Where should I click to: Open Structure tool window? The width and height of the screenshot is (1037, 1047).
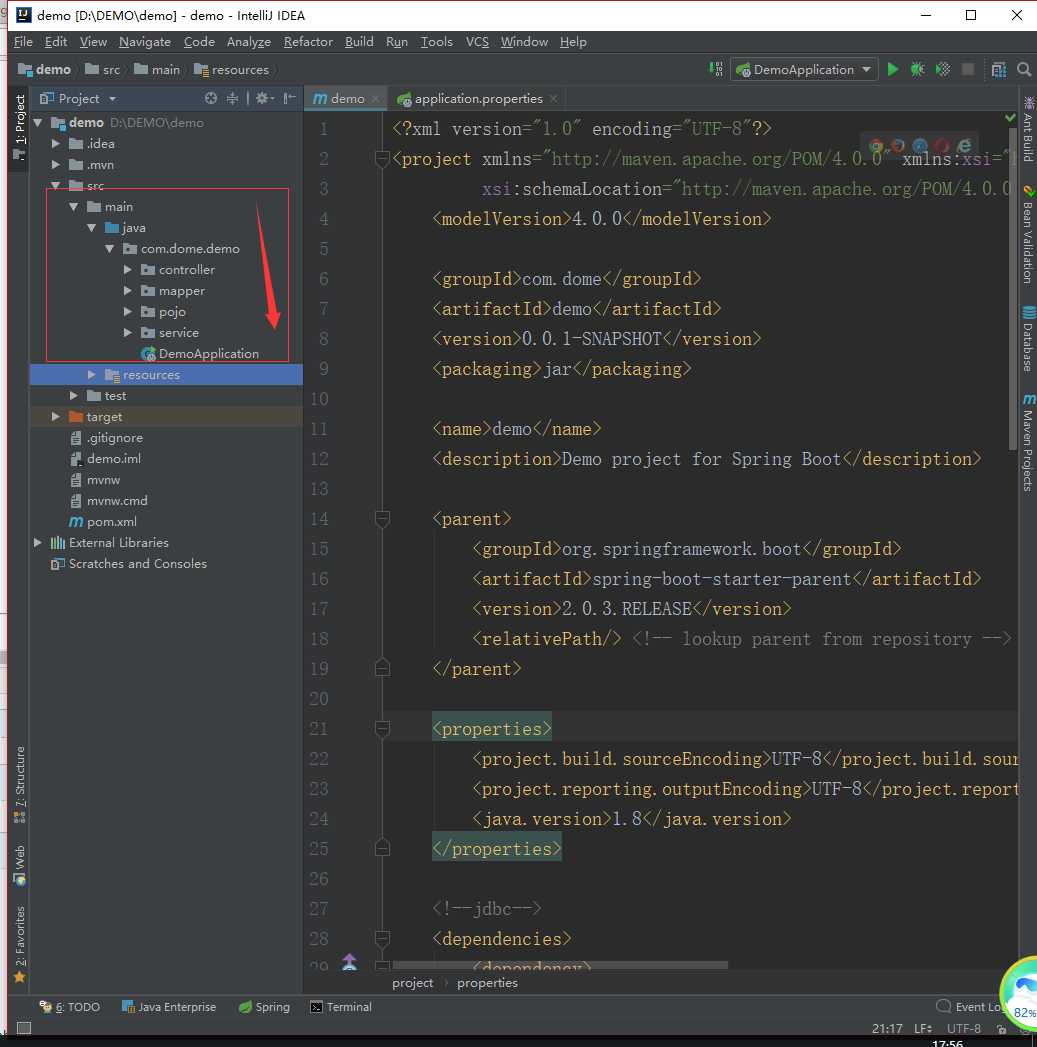click(x=20, y=785)
